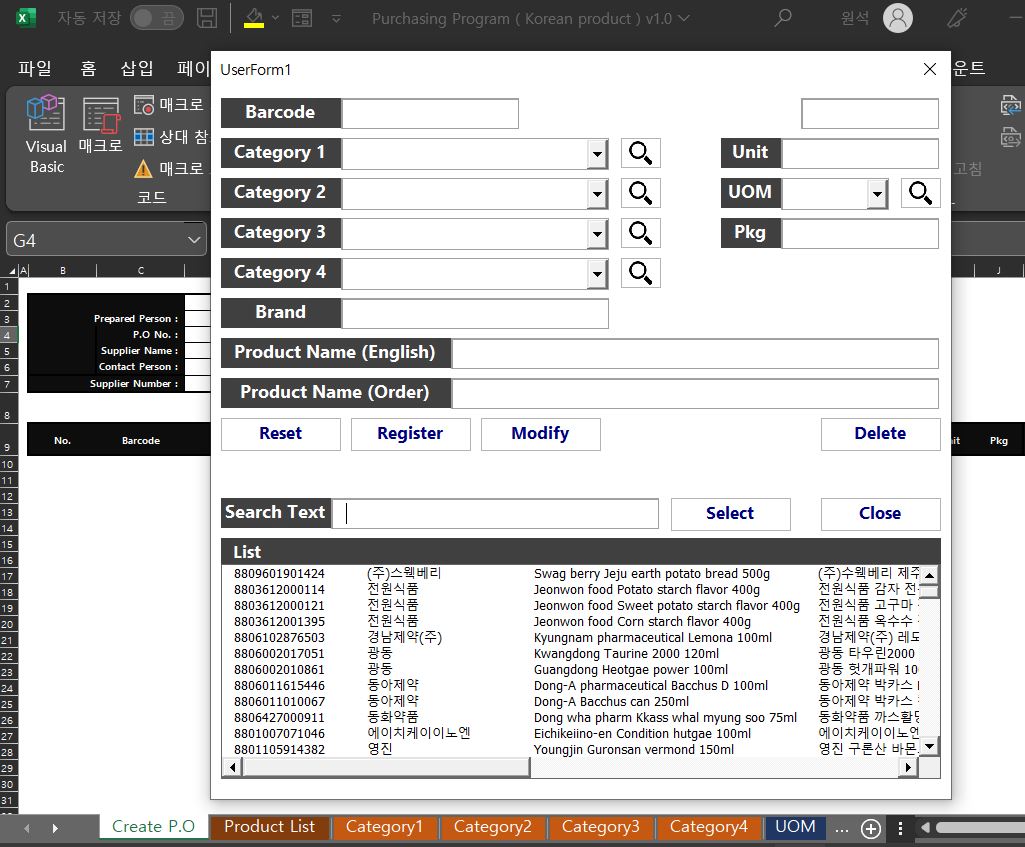
Task: Click the list horizontal scrollbar thumb
Action: [386, 767]
